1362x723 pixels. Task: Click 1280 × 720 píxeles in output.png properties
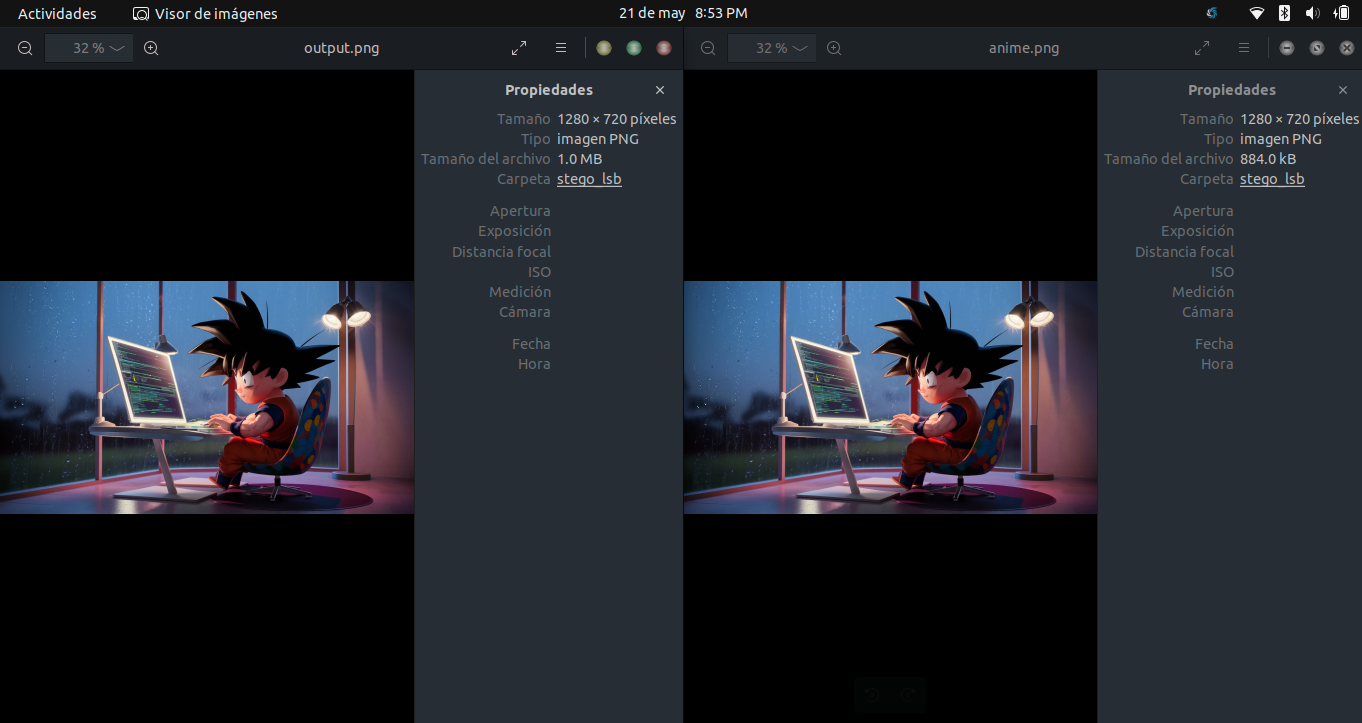617,119
